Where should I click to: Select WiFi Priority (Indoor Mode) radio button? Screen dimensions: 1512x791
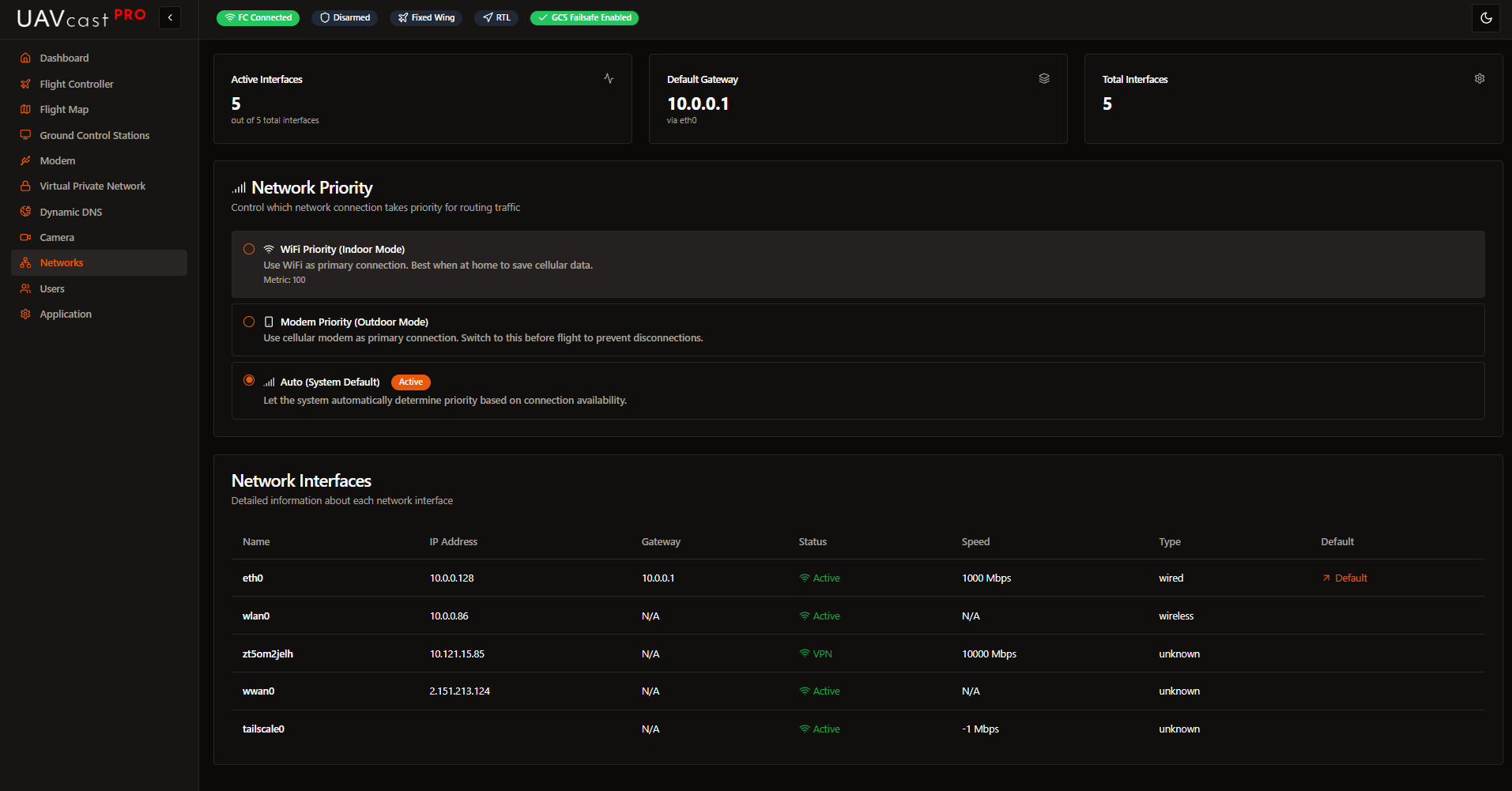249,250
